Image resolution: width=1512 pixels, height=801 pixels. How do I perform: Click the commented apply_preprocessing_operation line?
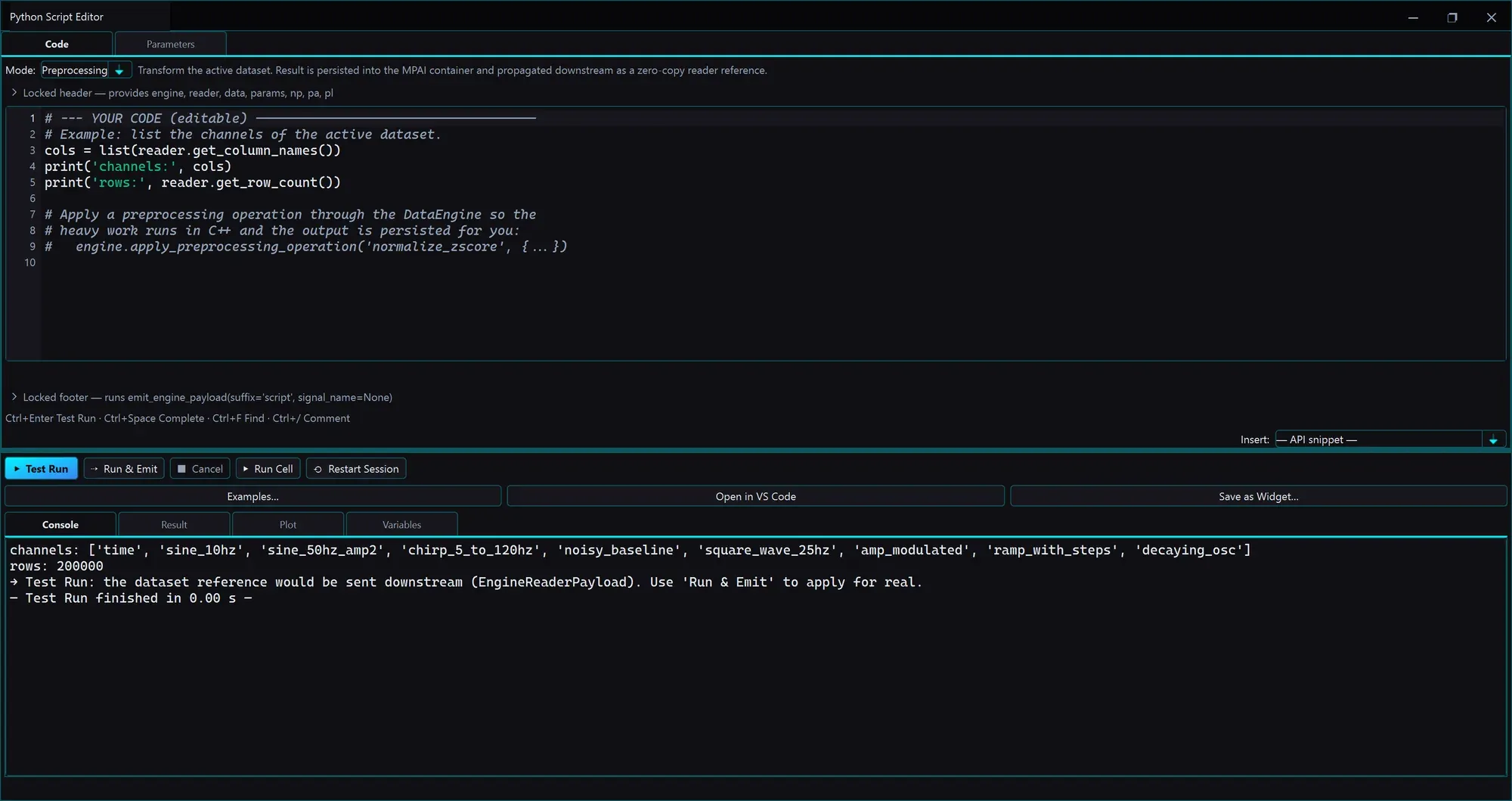click(x=305, y=247)
